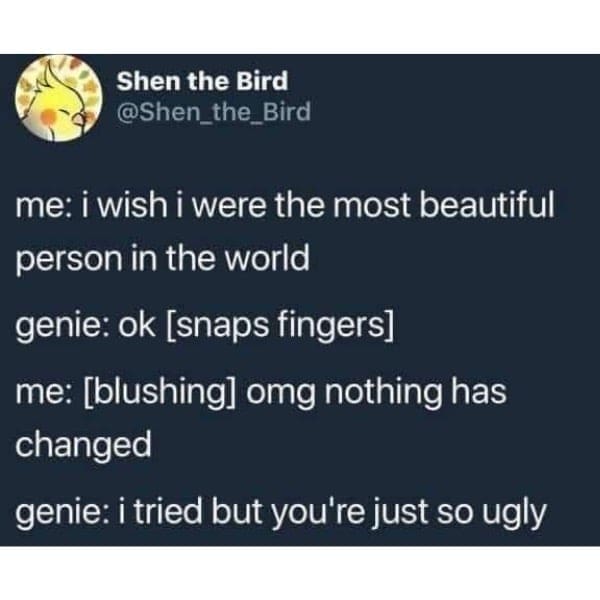The image size is (600, 600).
Task: Open the cockatiel profile avatar
Action: click(58, 98)
